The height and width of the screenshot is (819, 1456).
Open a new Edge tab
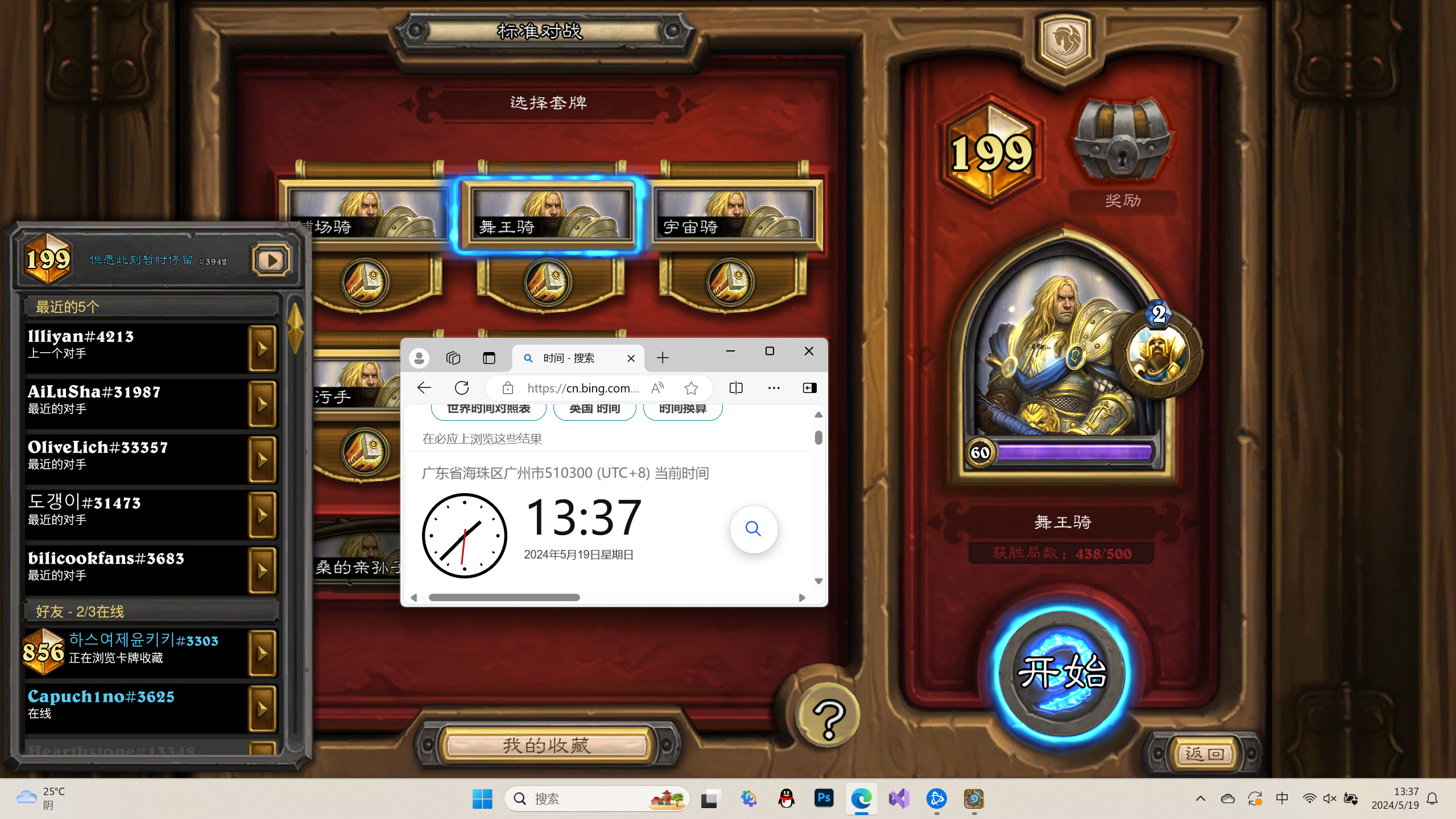(x=663, y=358)
